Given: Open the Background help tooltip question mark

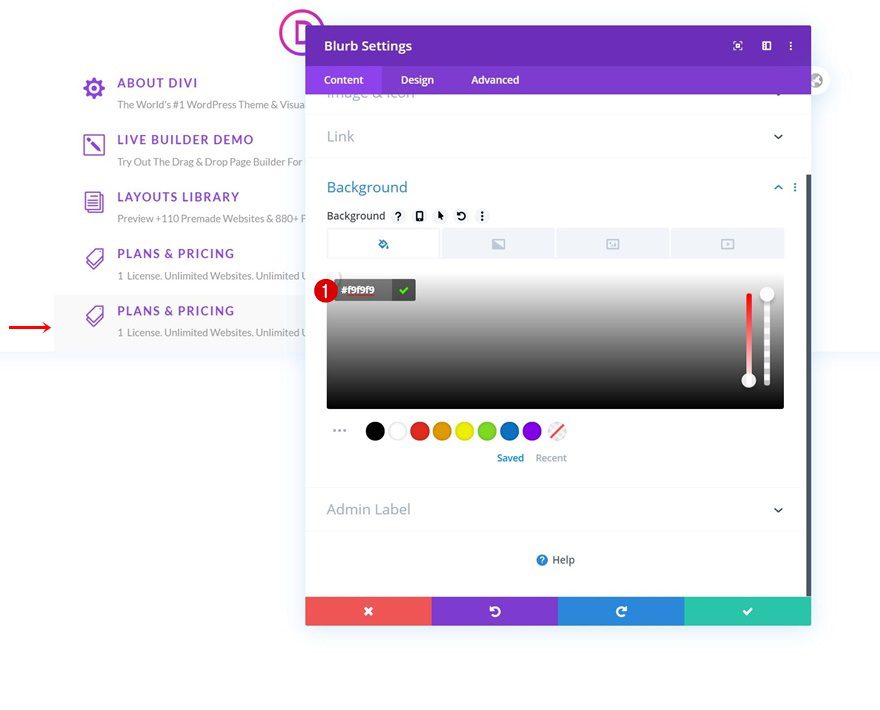Looking at the screenshot, I should pyautogui.click(x=399, y=216).
